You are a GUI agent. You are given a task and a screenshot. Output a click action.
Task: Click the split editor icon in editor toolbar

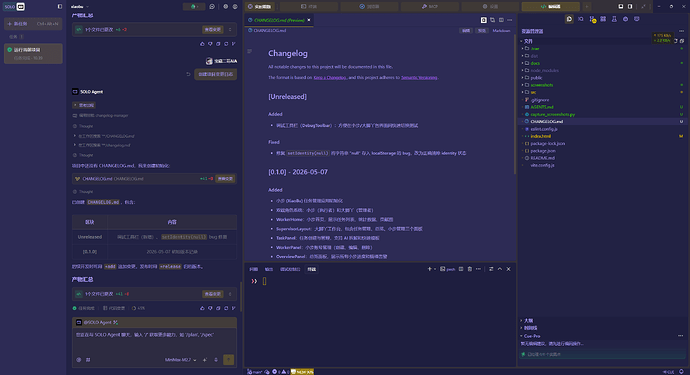(x=501, y=20)
